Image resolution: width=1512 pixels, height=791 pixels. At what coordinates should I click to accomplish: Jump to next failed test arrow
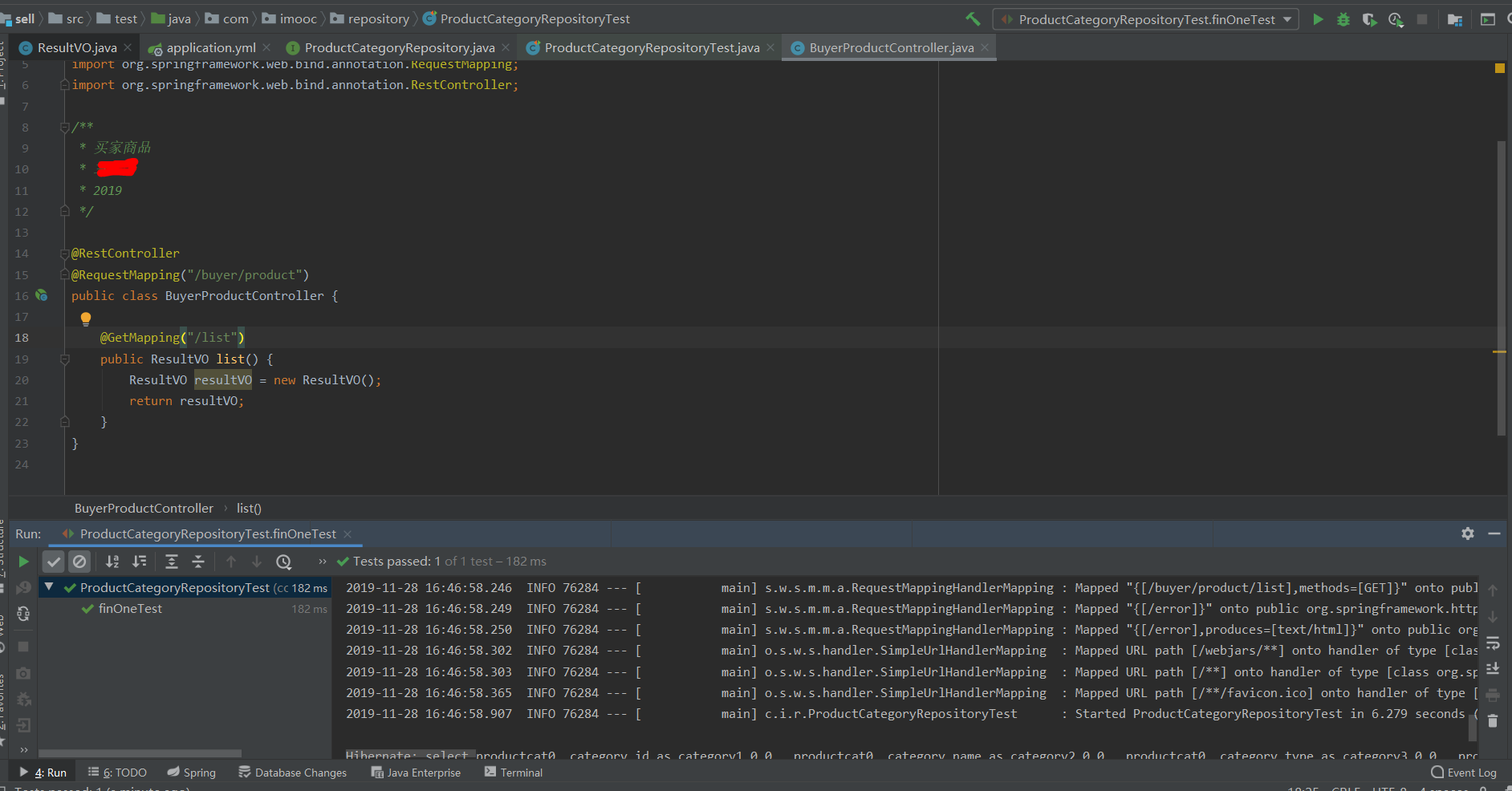click(x=257, y=562)
